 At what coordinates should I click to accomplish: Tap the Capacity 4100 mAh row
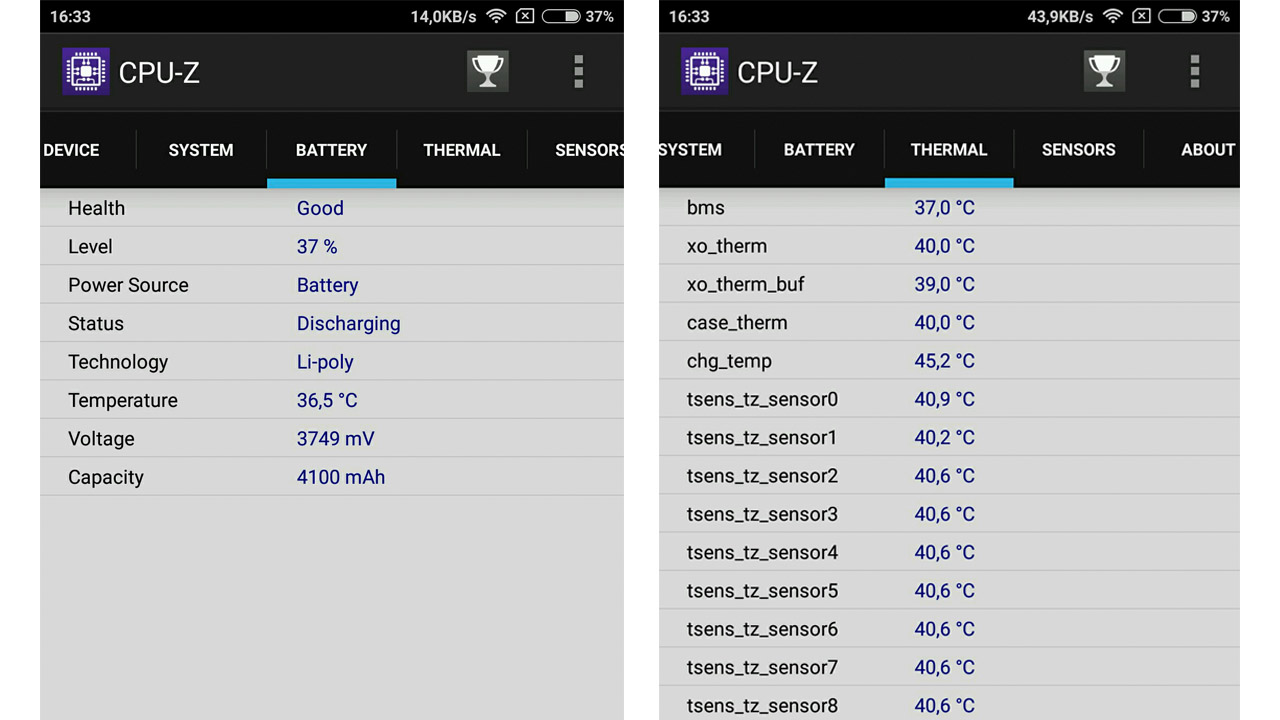pyautogui.click(x=331, y=477)
